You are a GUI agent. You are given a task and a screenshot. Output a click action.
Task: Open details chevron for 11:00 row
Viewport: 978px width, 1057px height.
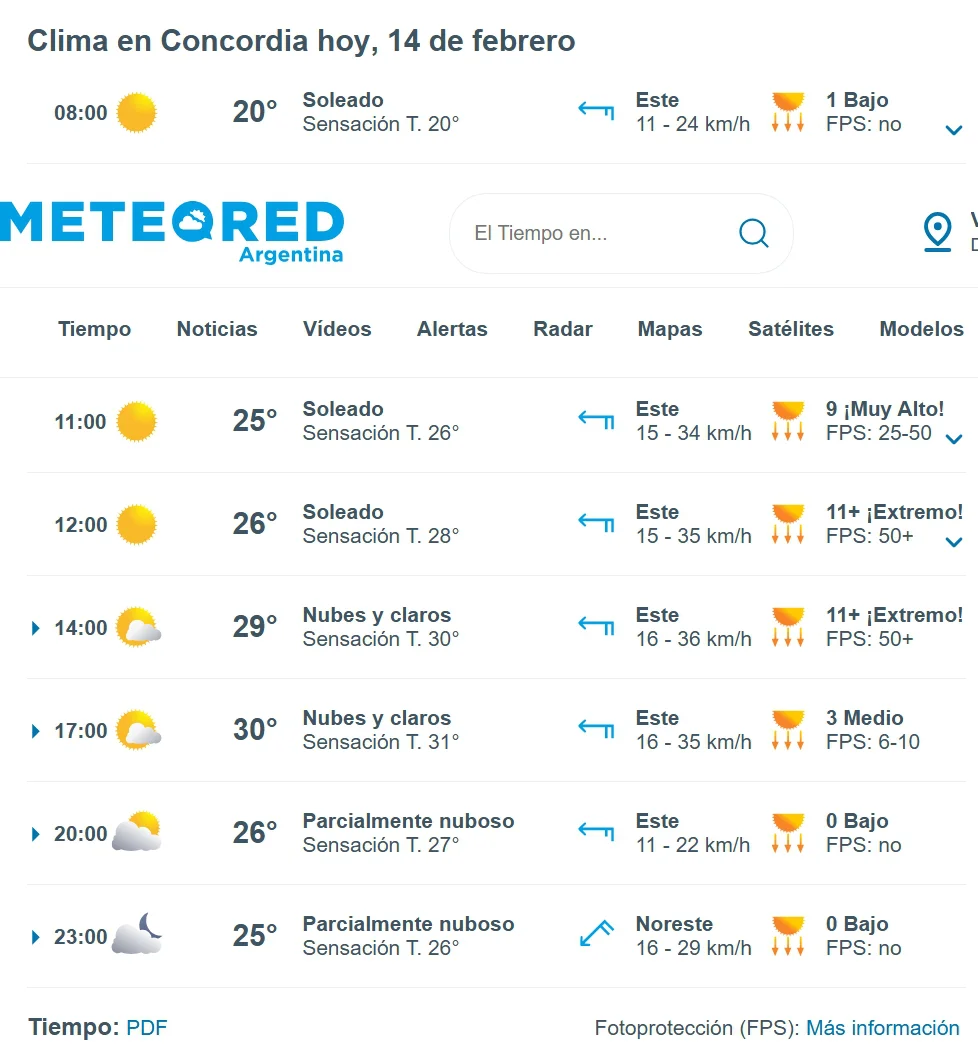pyautogui.click(x=954, y=439)
